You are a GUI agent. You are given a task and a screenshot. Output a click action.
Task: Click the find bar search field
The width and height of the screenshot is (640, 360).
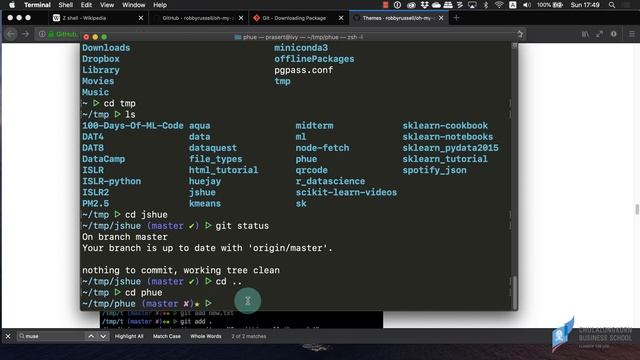[x=50, y=336]
